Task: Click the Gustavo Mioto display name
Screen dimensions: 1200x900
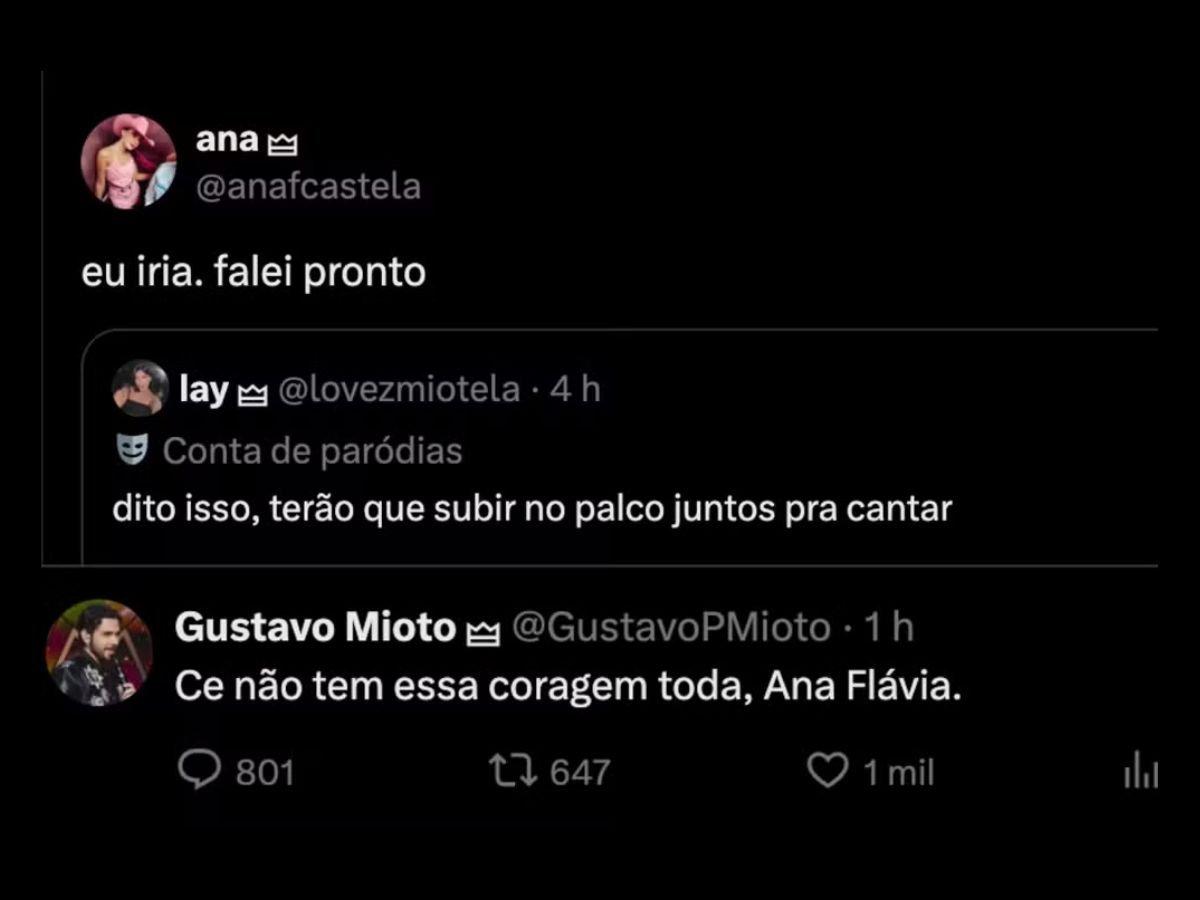Action: click(315, 628)
